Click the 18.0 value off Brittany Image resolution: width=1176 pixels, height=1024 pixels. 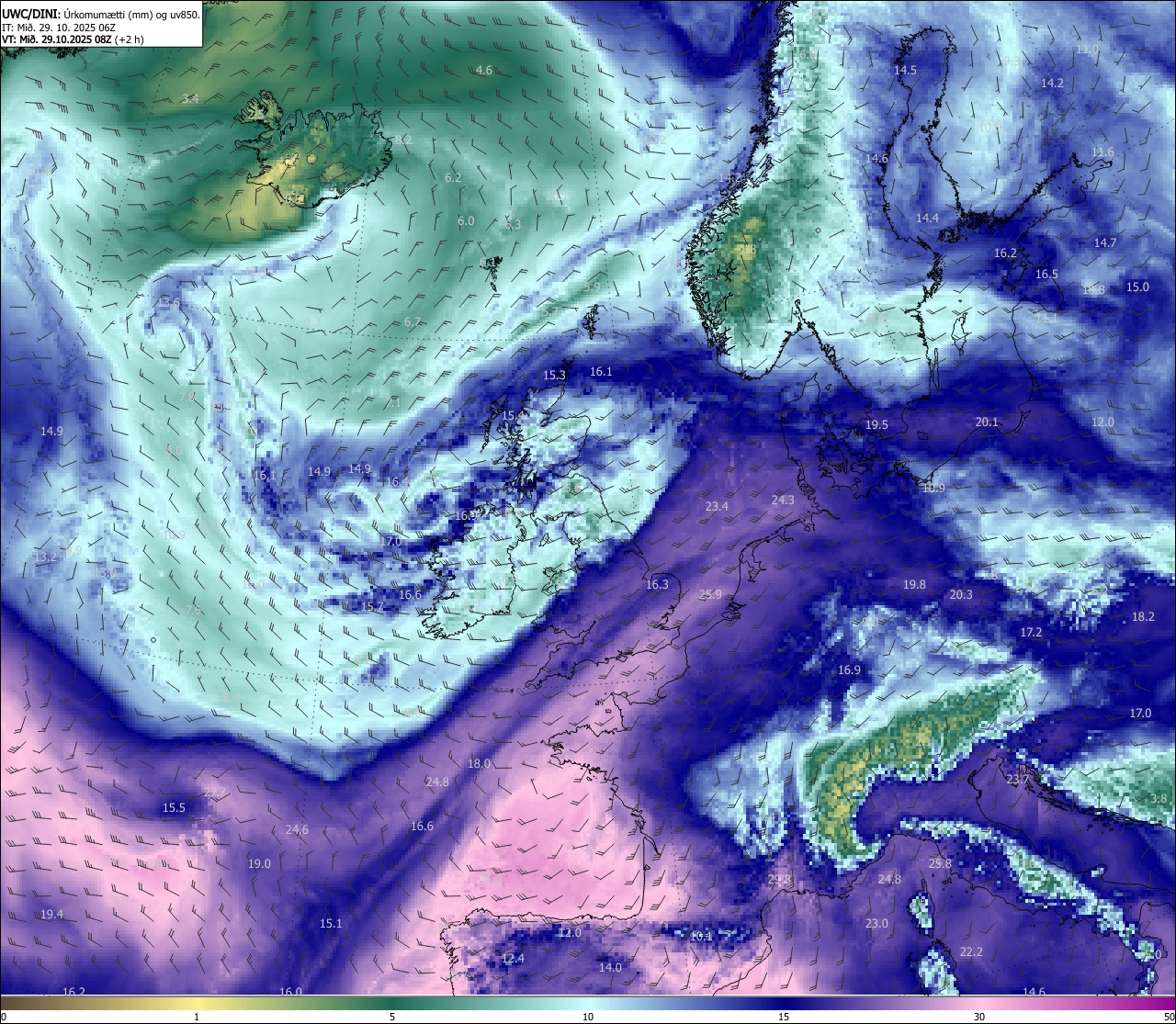pyautogui.click(x=479, y=764)
